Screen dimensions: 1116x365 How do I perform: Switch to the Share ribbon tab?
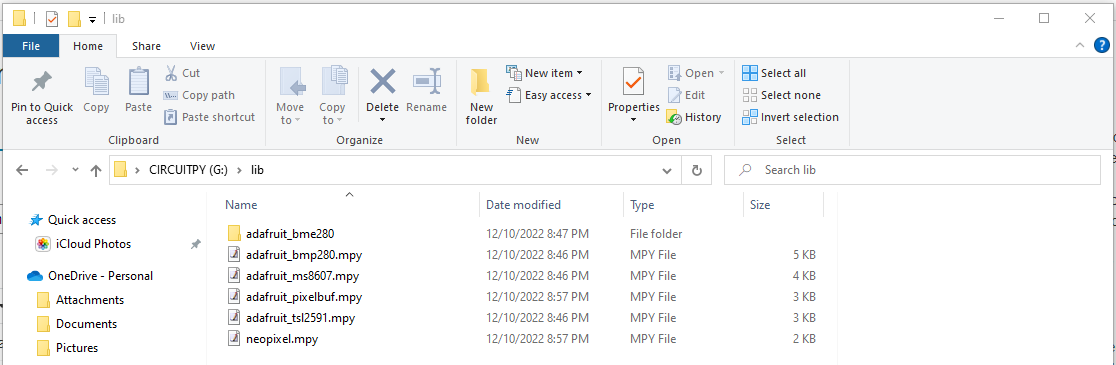146,46
